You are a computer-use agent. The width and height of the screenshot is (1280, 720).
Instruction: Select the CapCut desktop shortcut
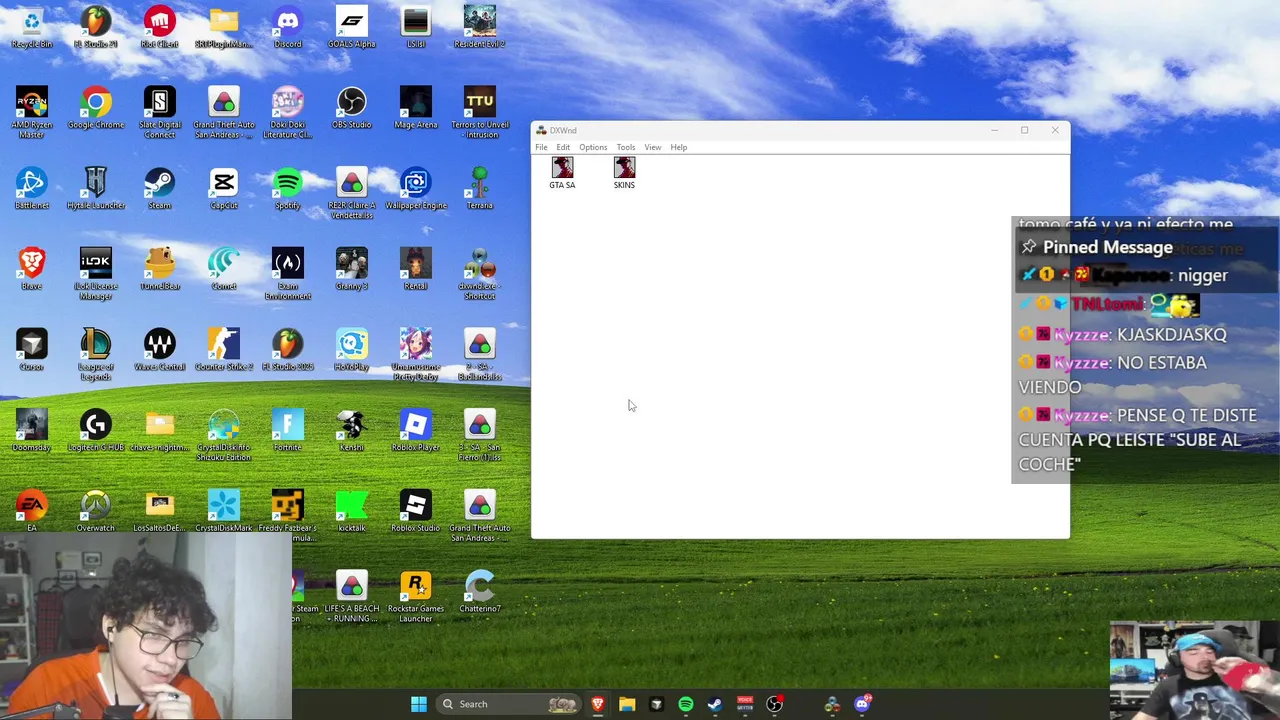coord(224,188)
